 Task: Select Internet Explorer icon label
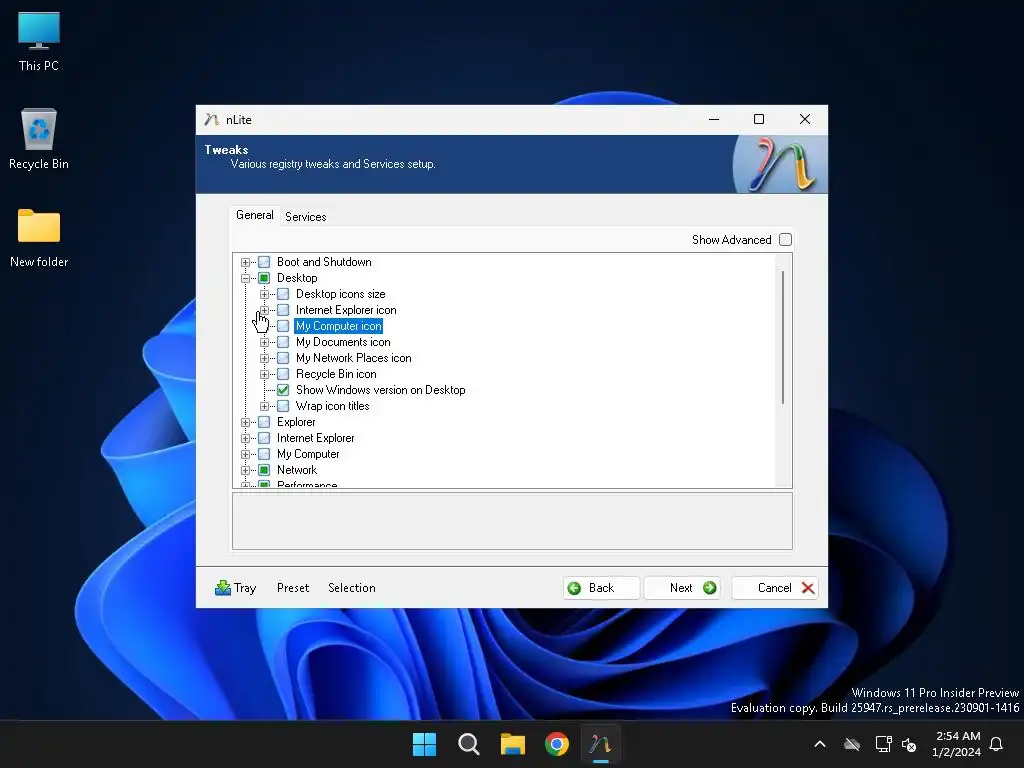coord(346,310)
